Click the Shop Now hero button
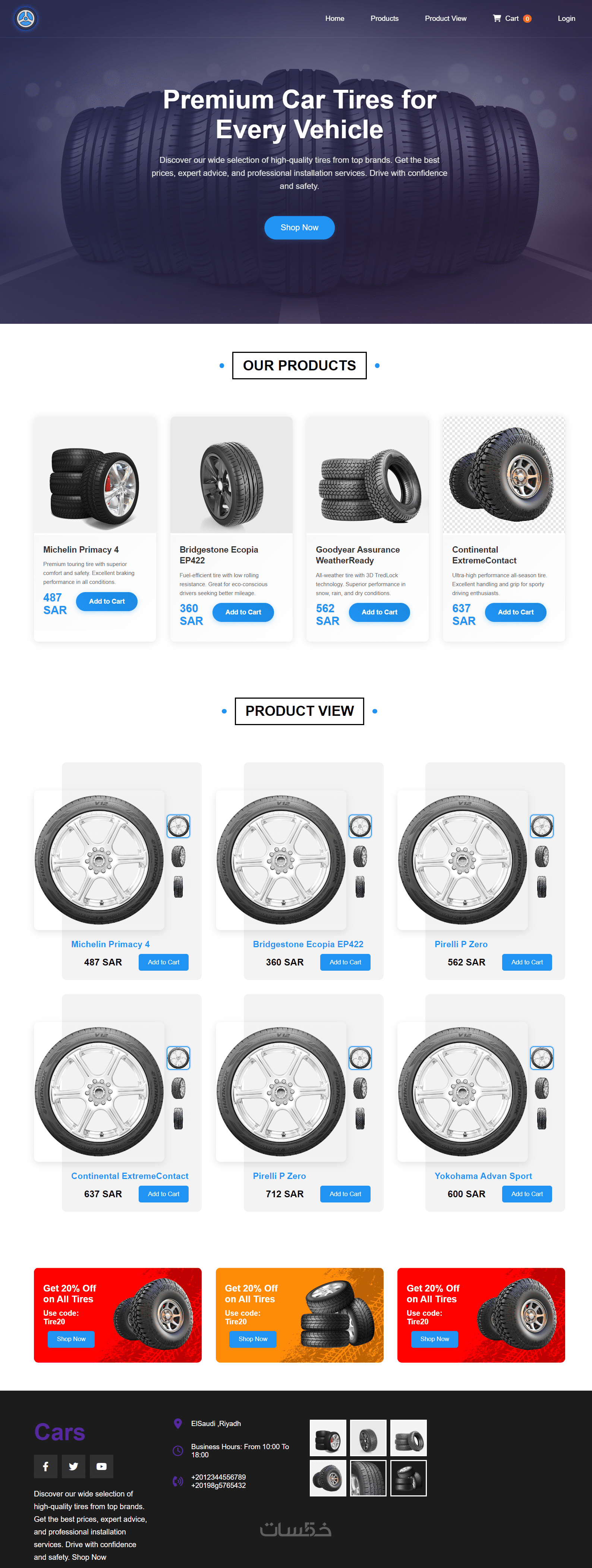The image size is (592, 1568). (299, 228)
